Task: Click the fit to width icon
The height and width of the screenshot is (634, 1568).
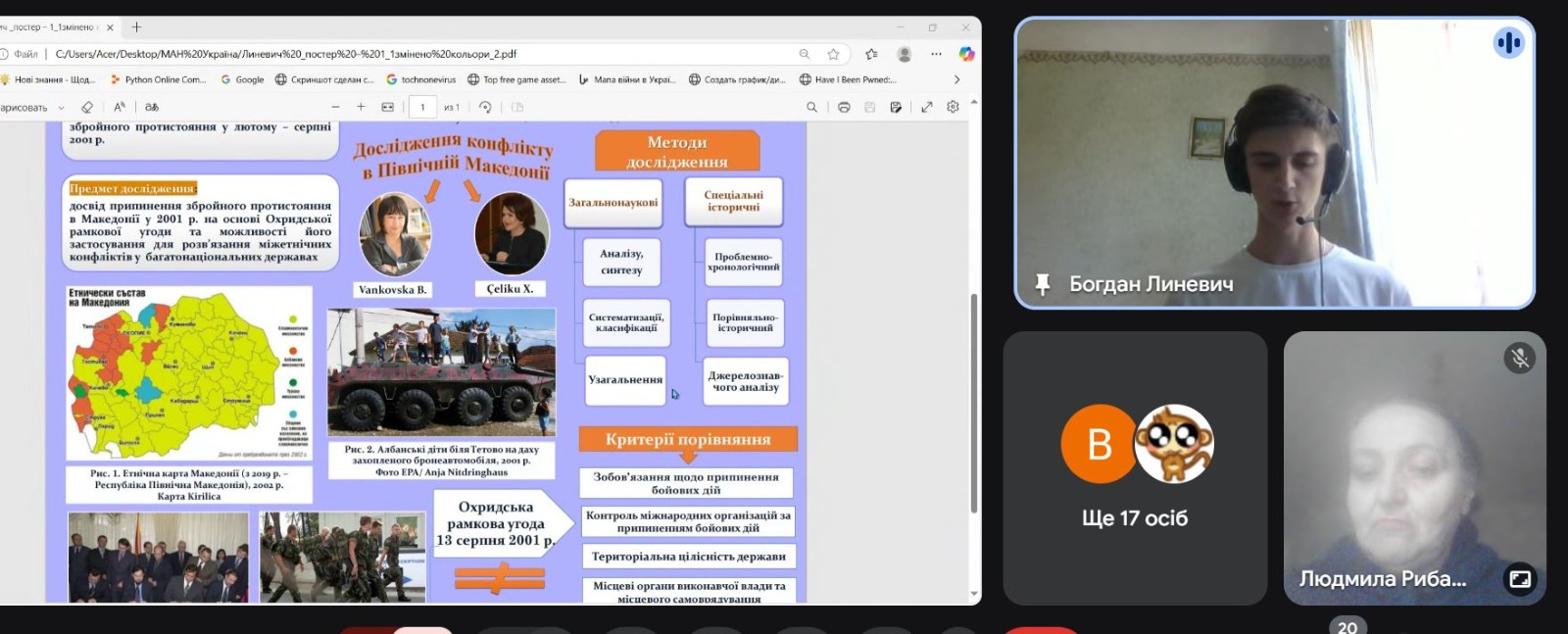Action: tap(387, 107)
